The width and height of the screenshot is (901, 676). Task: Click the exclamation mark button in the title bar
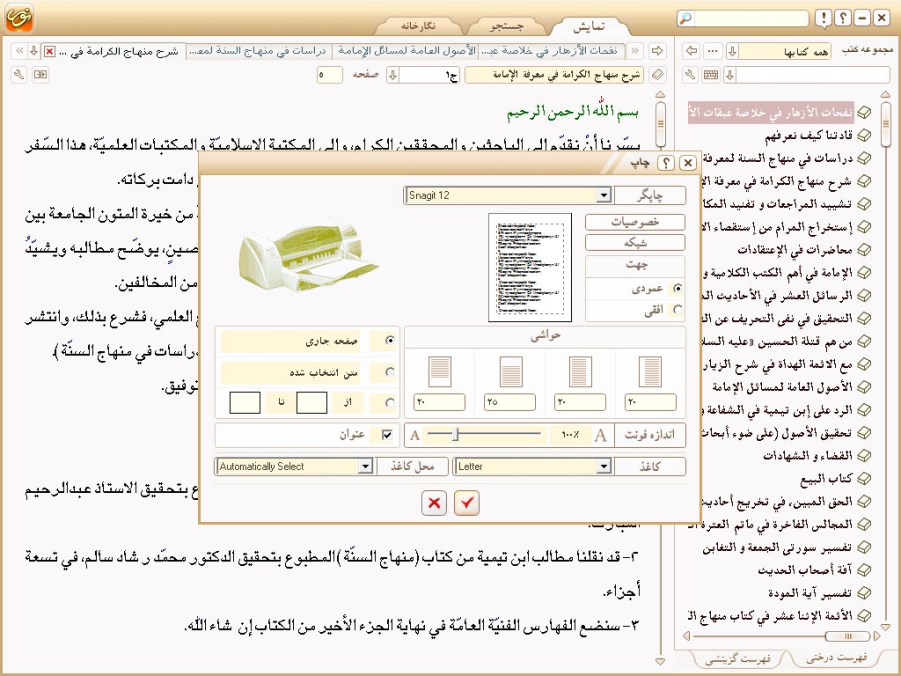point(824,18)
